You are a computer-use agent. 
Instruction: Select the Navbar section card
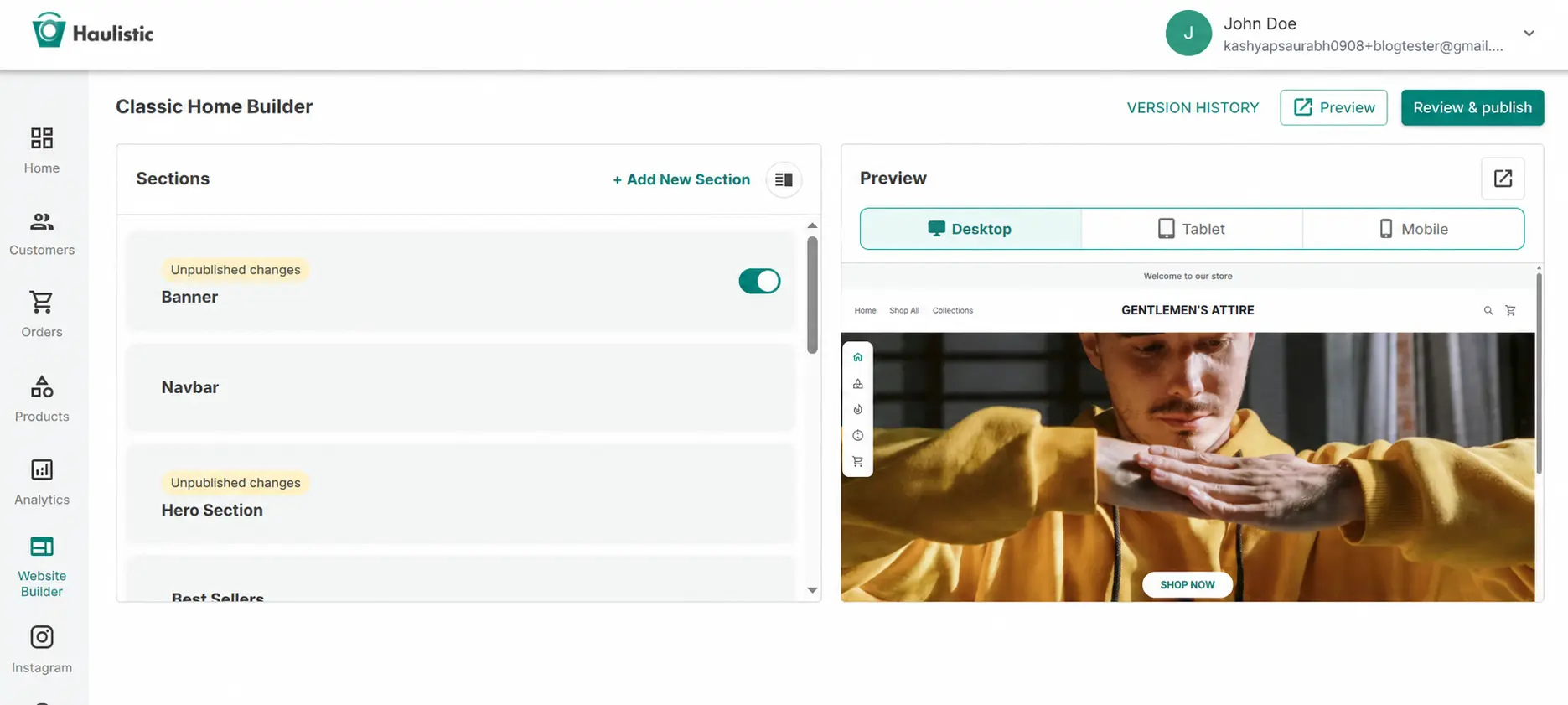point(460,387)
